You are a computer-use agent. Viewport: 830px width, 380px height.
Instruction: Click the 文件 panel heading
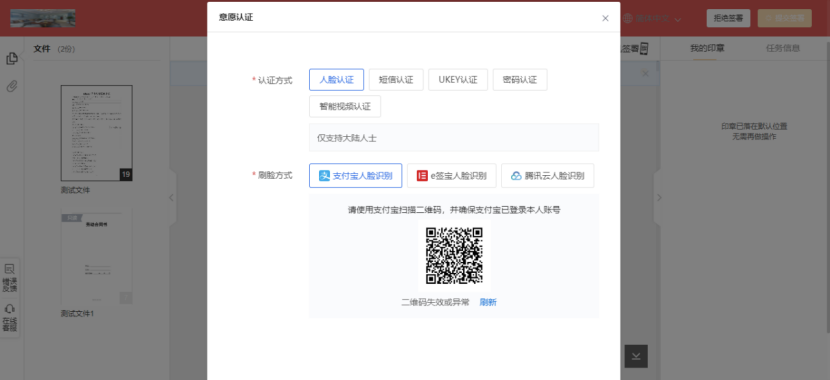click(42, 49)
